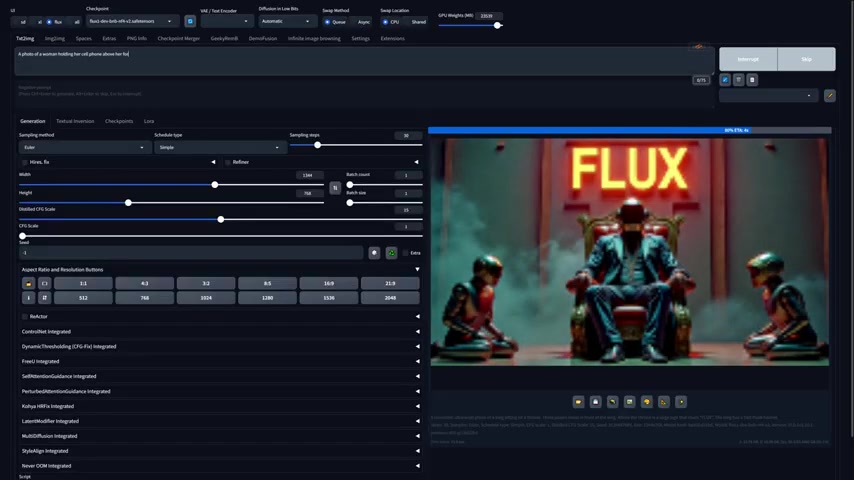This screenshot has width=854, height=480.
Task: Refresh the checkpoint list with the blue icon
Action: point(190,21)
